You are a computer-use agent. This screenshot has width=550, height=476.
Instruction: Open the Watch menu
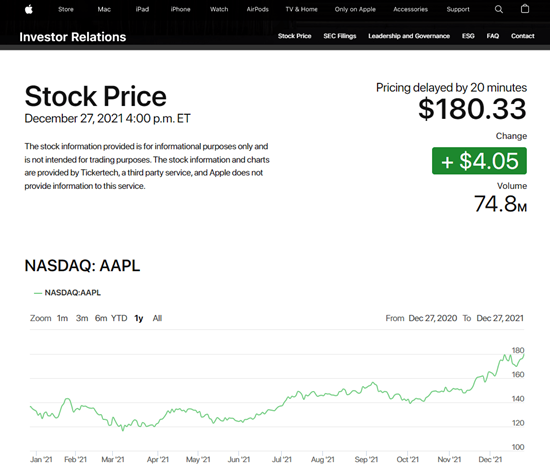click(x=219, y=9)
